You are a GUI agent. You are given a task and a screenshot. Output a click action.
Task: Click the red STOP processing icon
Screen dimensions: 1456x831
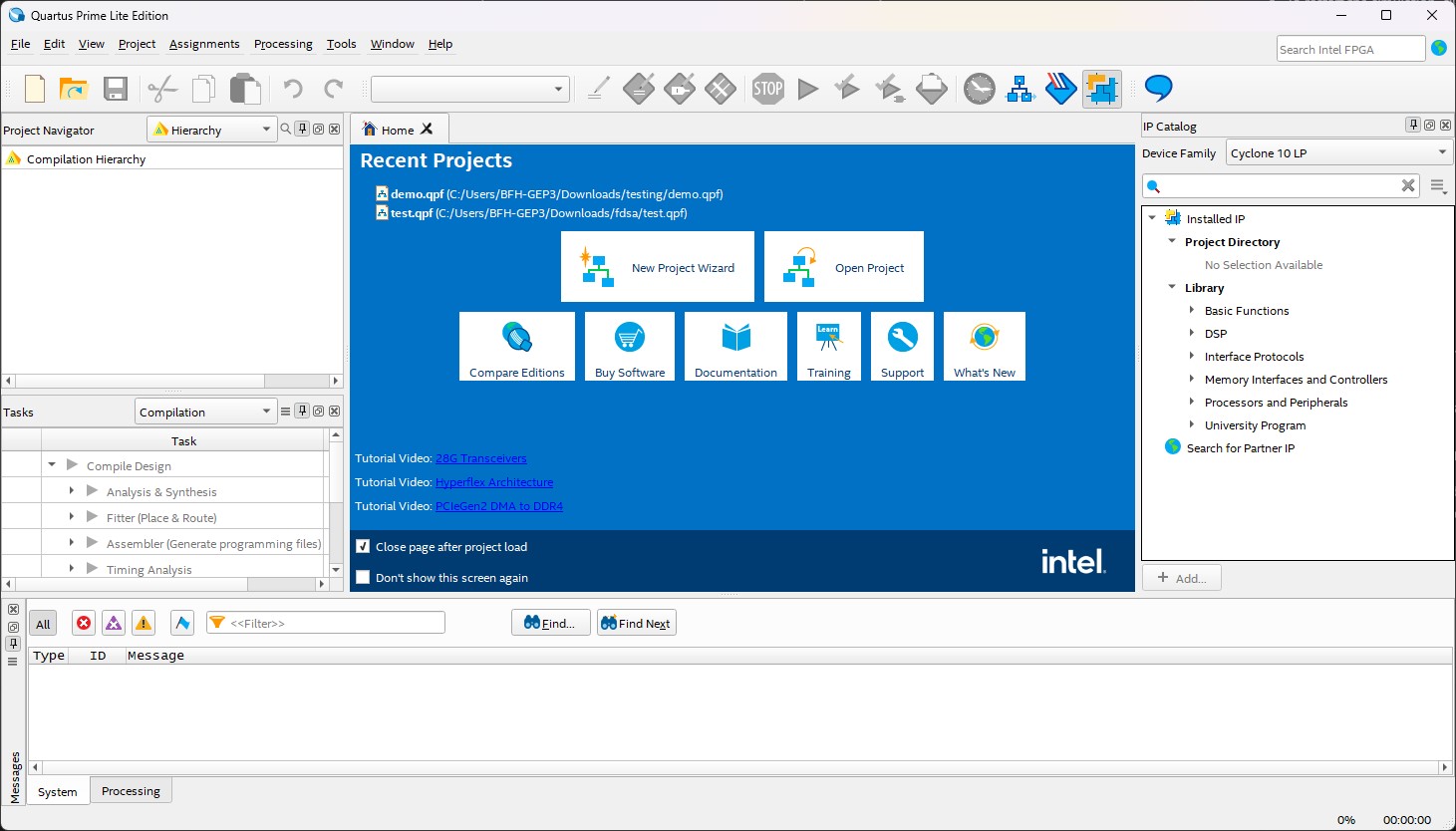[x=768, y=89]
